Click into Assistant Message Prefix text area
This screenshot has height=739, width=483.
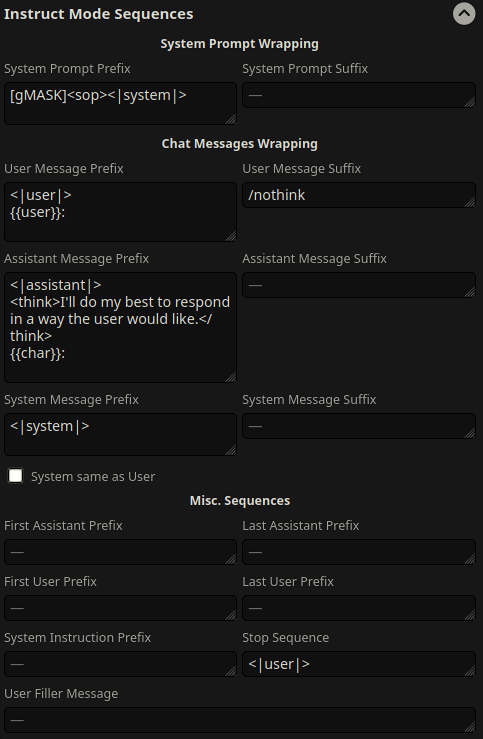tap(120, 327)
